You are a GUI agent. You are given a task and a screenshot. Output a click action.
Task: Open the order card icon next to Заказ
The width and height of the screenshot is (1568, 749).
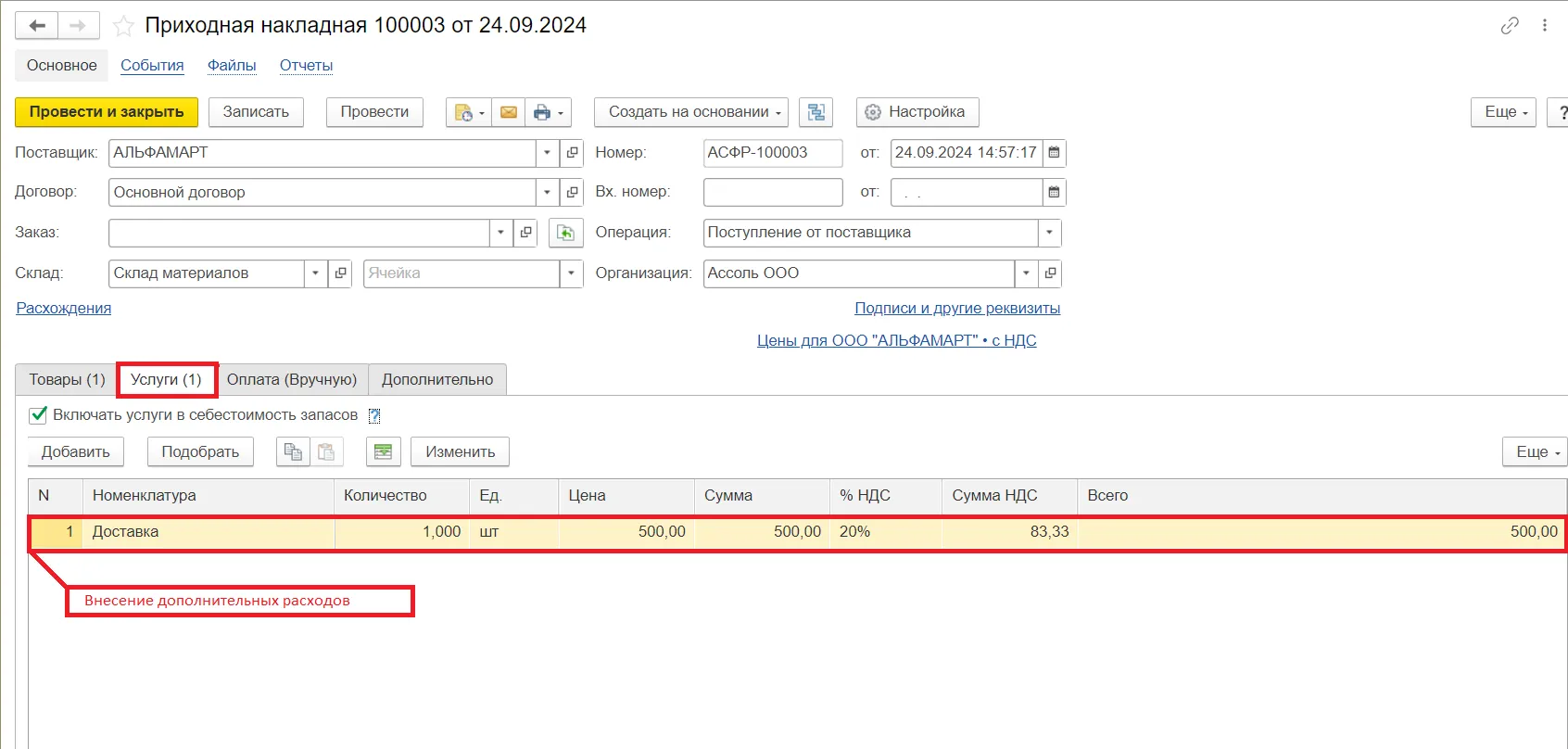click(525, 233)
